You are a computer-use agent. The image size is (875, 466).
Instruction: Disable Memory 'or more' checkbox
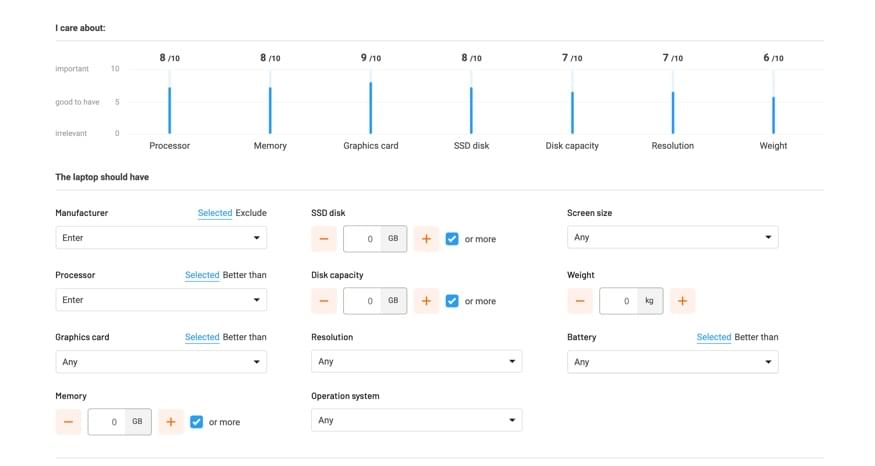pyautogui.click(x=196, y=422)
